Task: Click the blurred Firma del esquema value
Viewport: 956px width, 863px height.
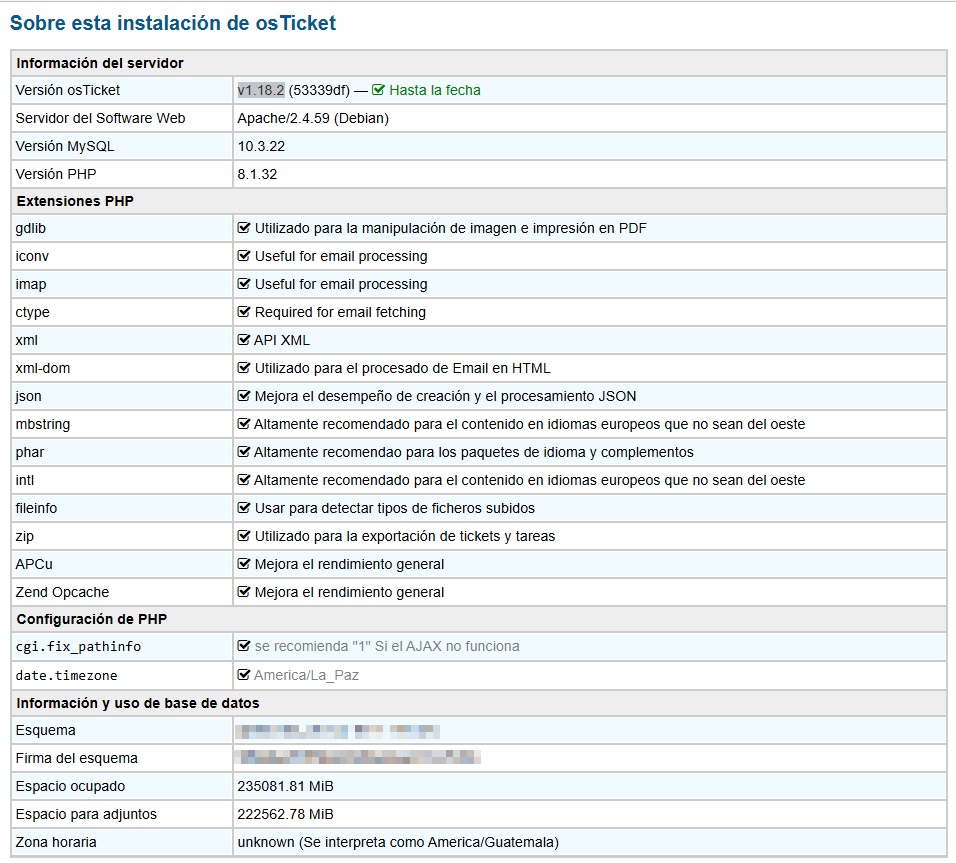Action: point(358,758)
